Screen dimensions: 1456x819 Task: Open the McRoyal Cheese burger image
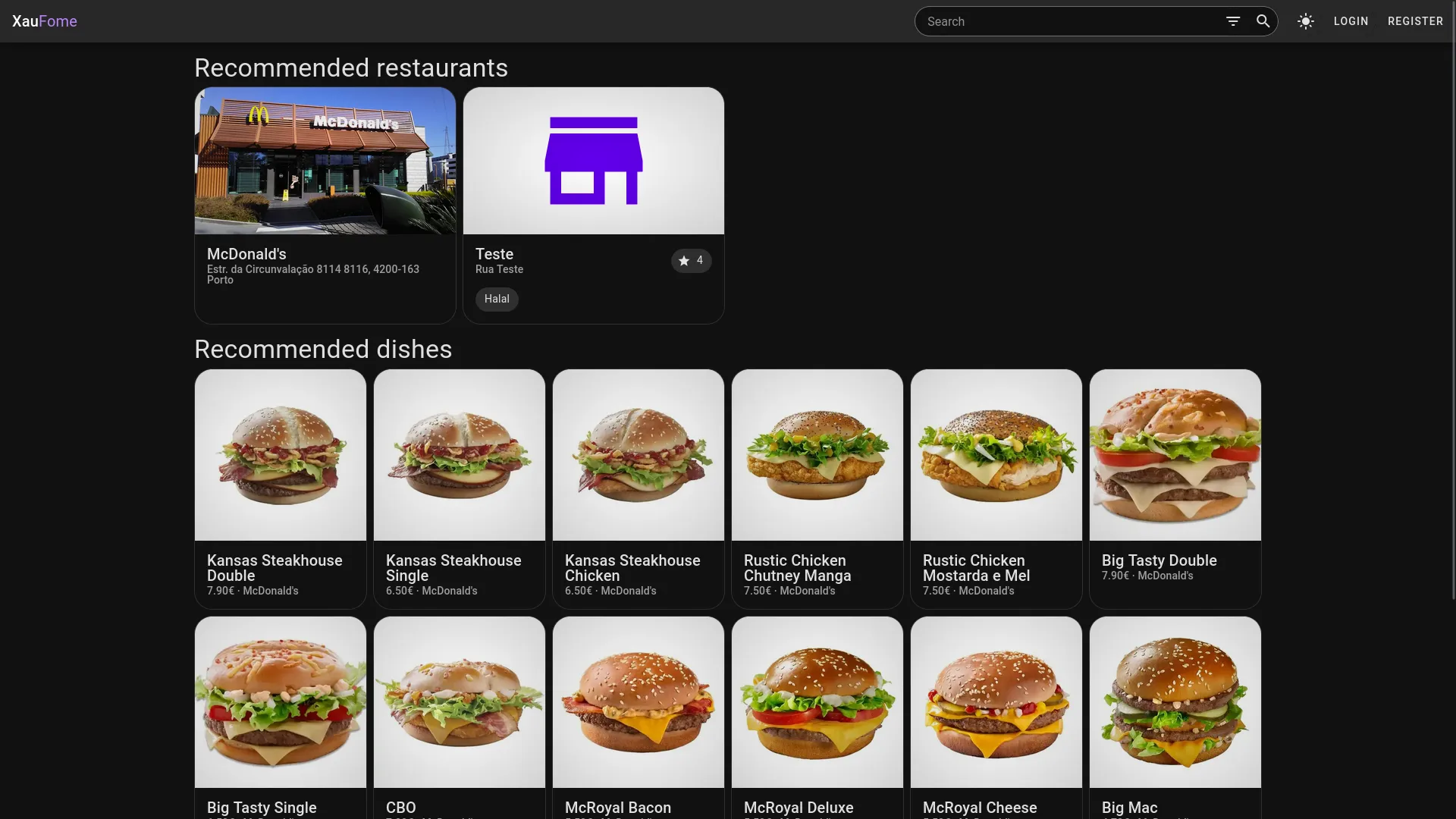point(996,702)
